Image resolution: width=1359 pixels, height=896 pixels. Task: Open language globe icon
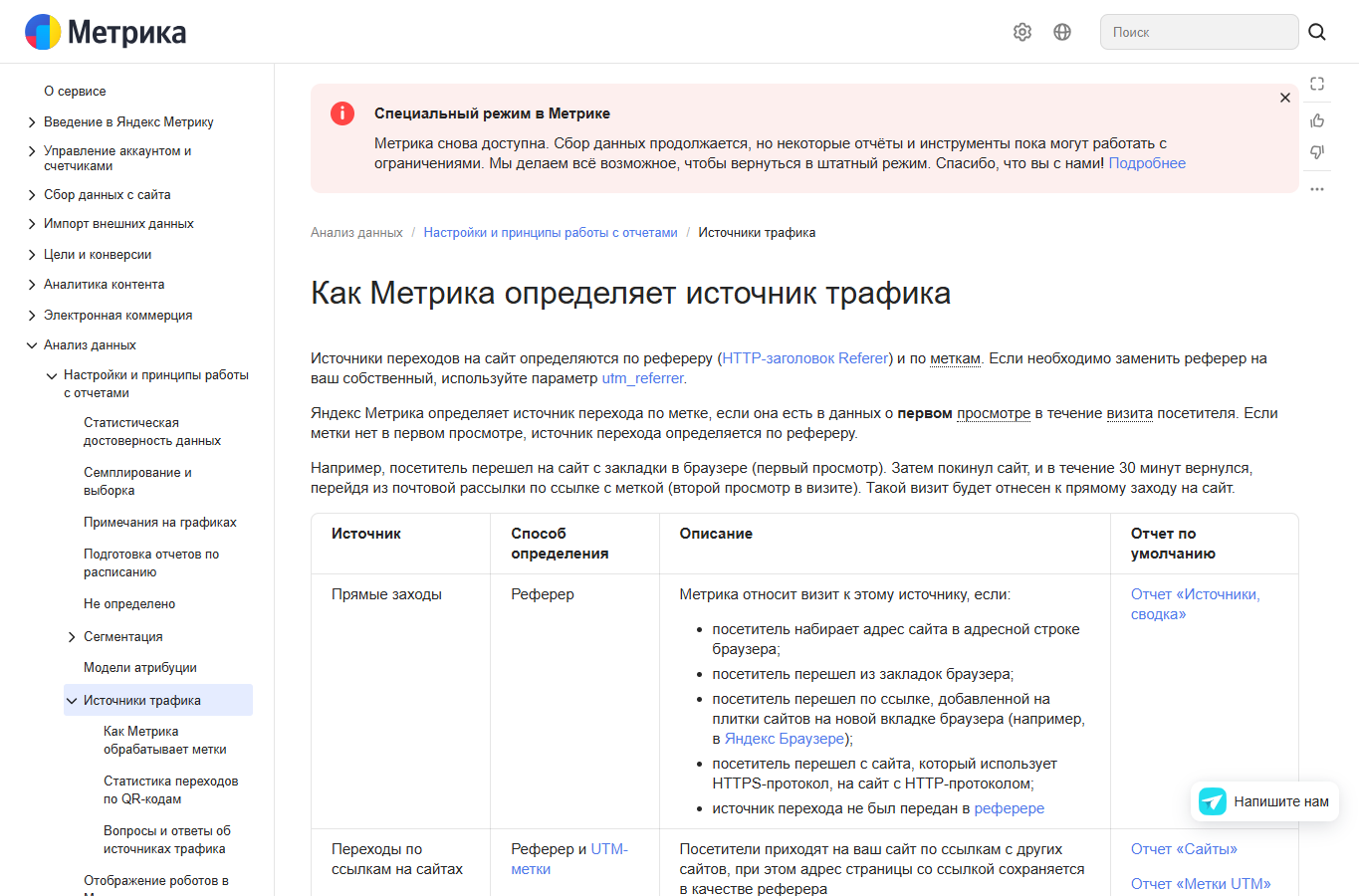1062,32
